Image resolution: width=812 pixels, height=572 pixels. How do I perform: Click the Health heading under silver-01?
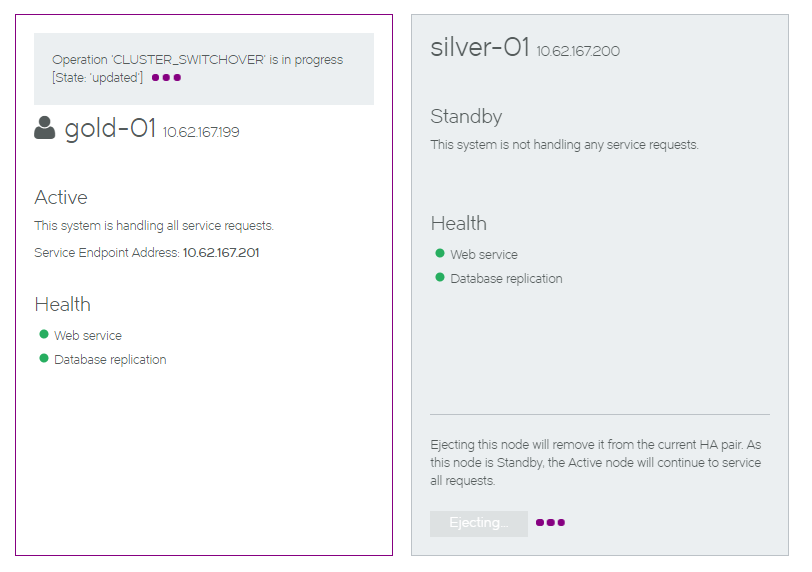tap(459, 224)
